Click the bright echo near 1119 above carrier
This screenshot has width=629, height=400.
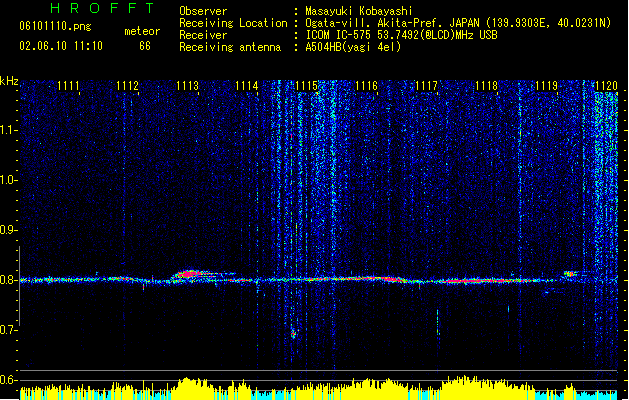(569, 274)
